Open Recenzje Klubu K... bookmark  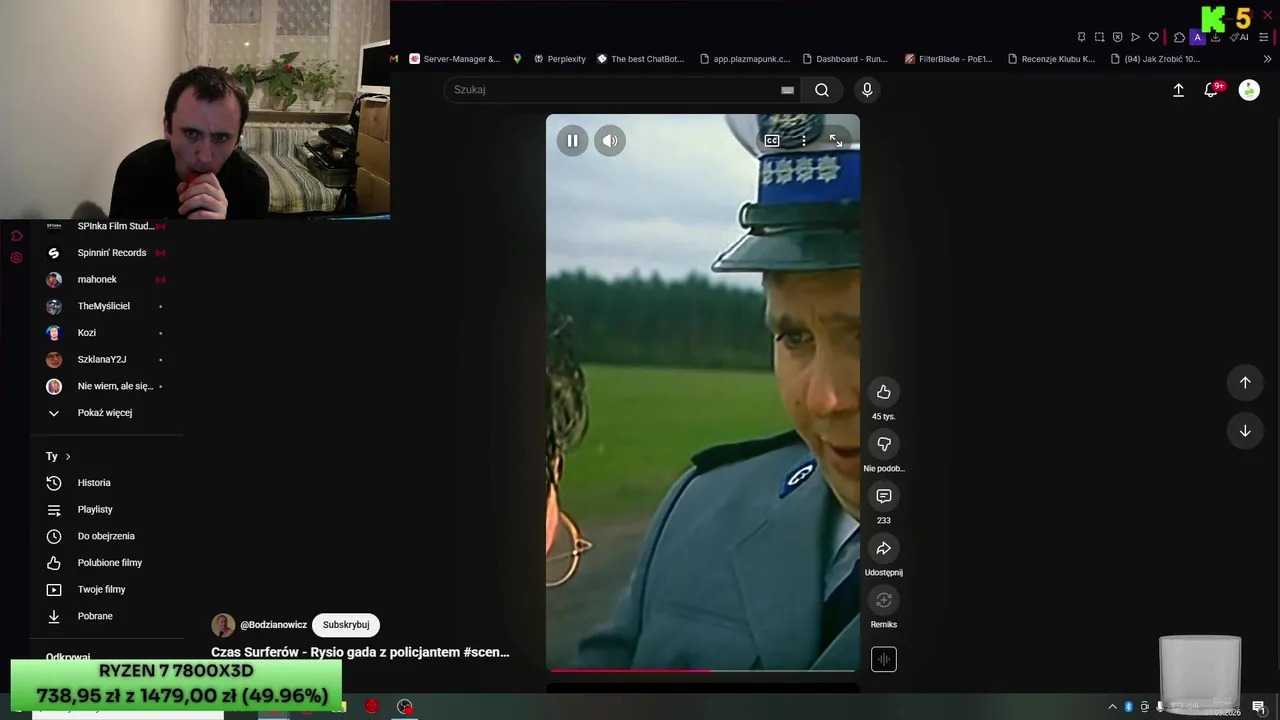[x=1052, y=59]
